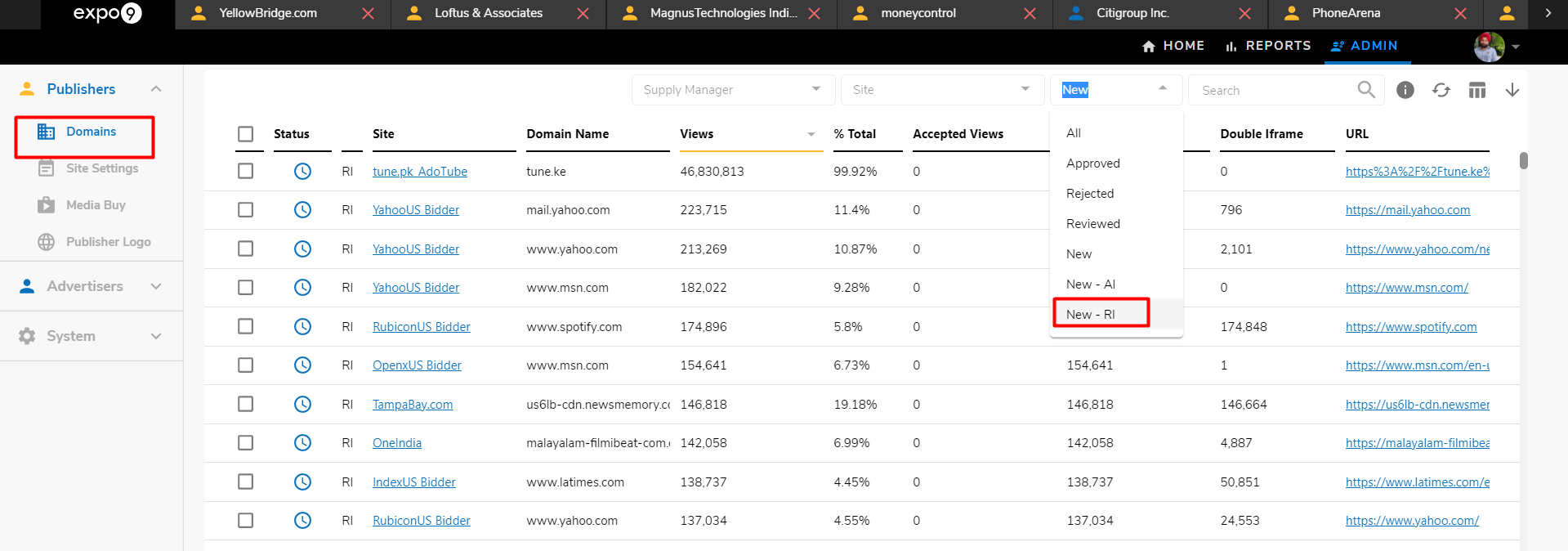Open the user profile avatar

(x=1489, y=47)
